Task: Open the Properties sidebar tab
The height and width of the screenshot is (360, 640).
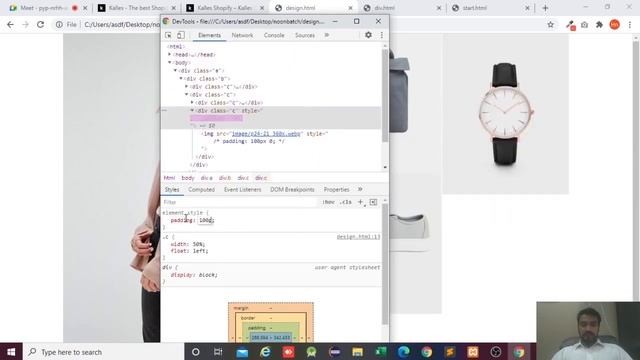Action: 336,190
